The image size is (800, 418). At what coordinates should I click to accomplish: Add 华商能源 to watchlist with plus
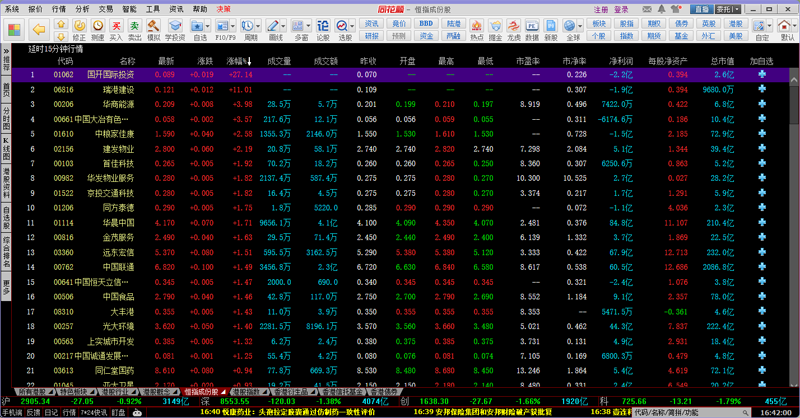tap(762, 104)
